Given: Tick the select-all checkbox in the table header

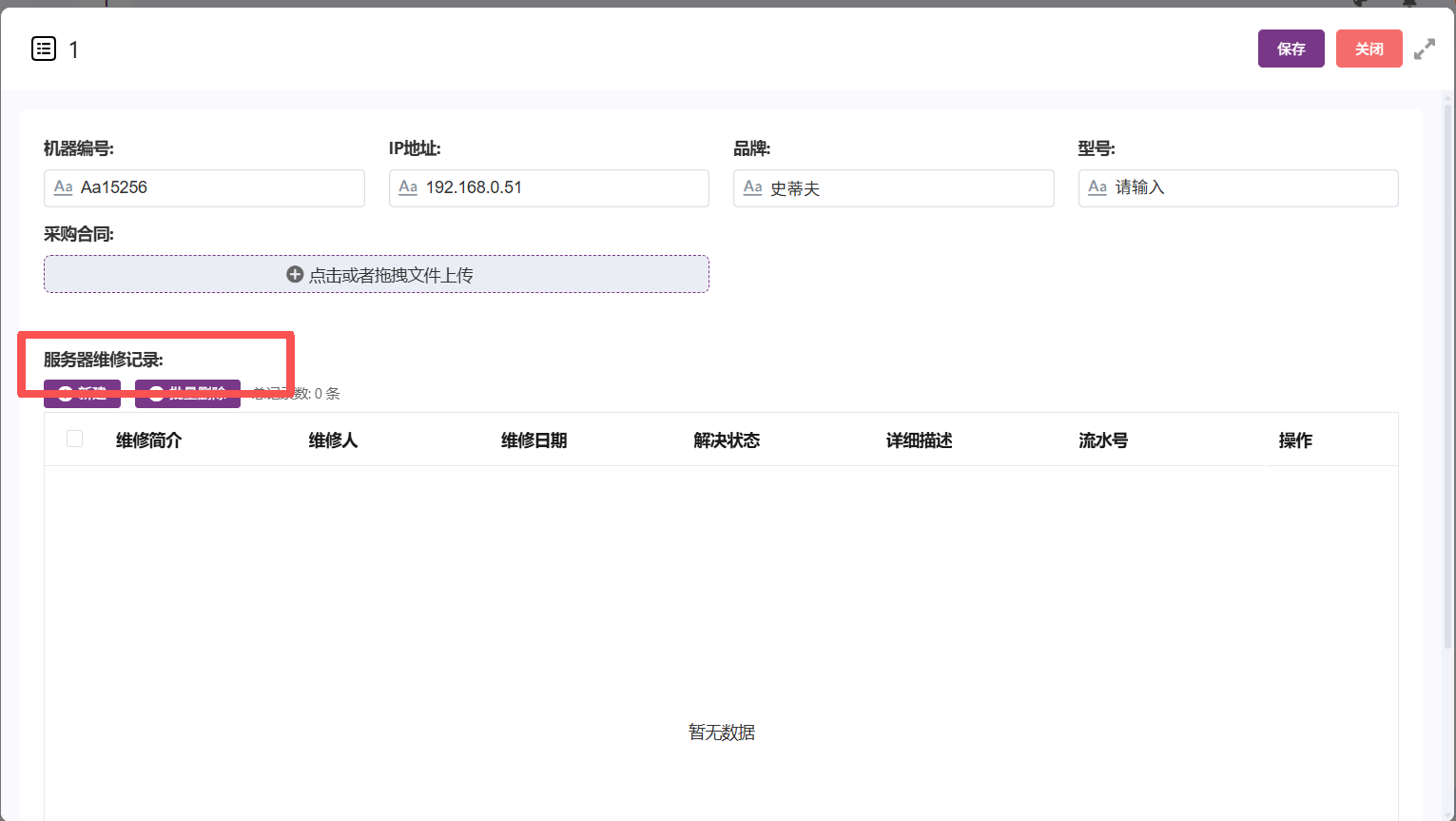Looking at the screenshot, I should coord(74,439).
